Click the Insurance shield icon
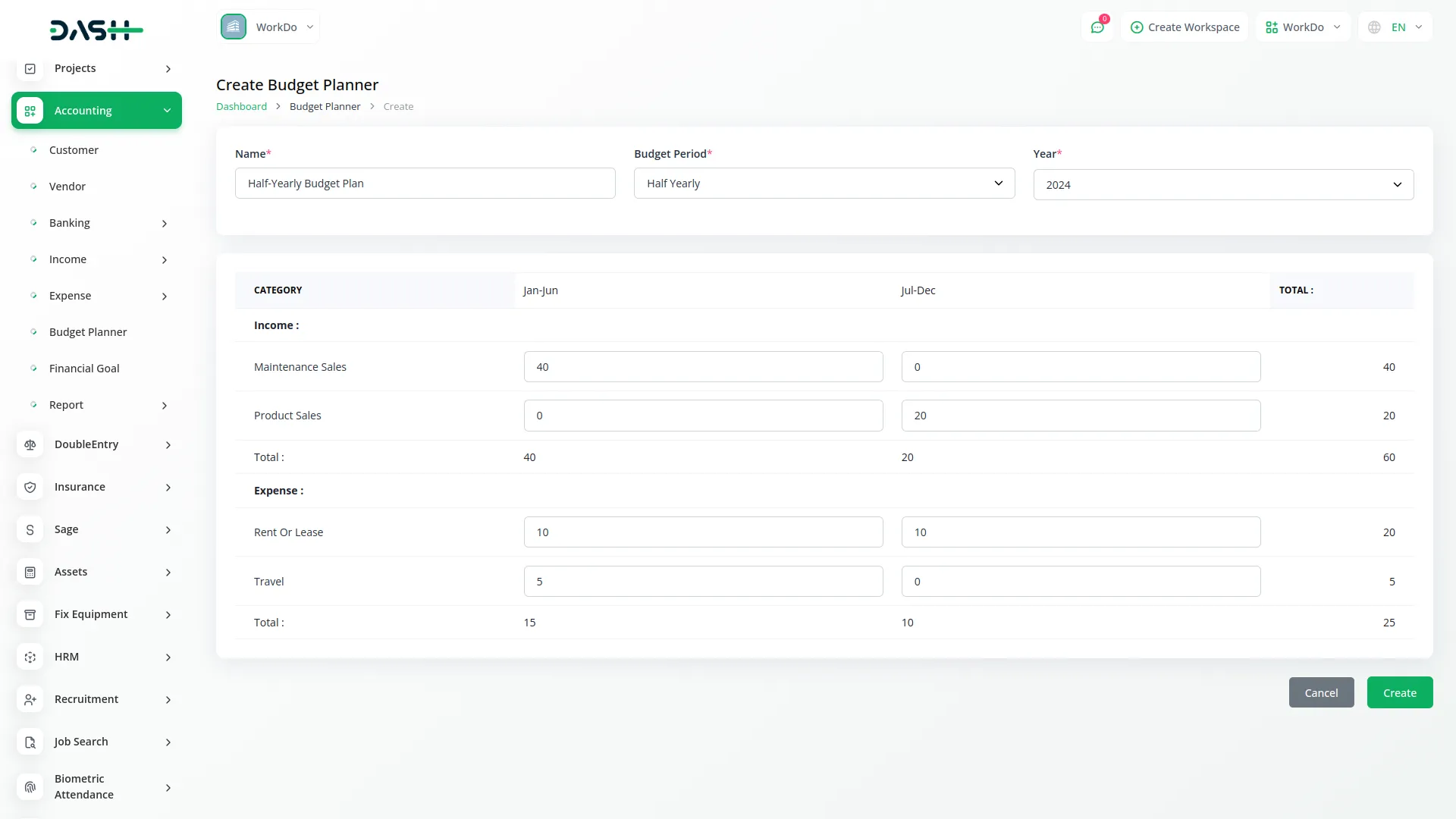The width and height of the screenshot is (1456, 819). click(30, 488)
